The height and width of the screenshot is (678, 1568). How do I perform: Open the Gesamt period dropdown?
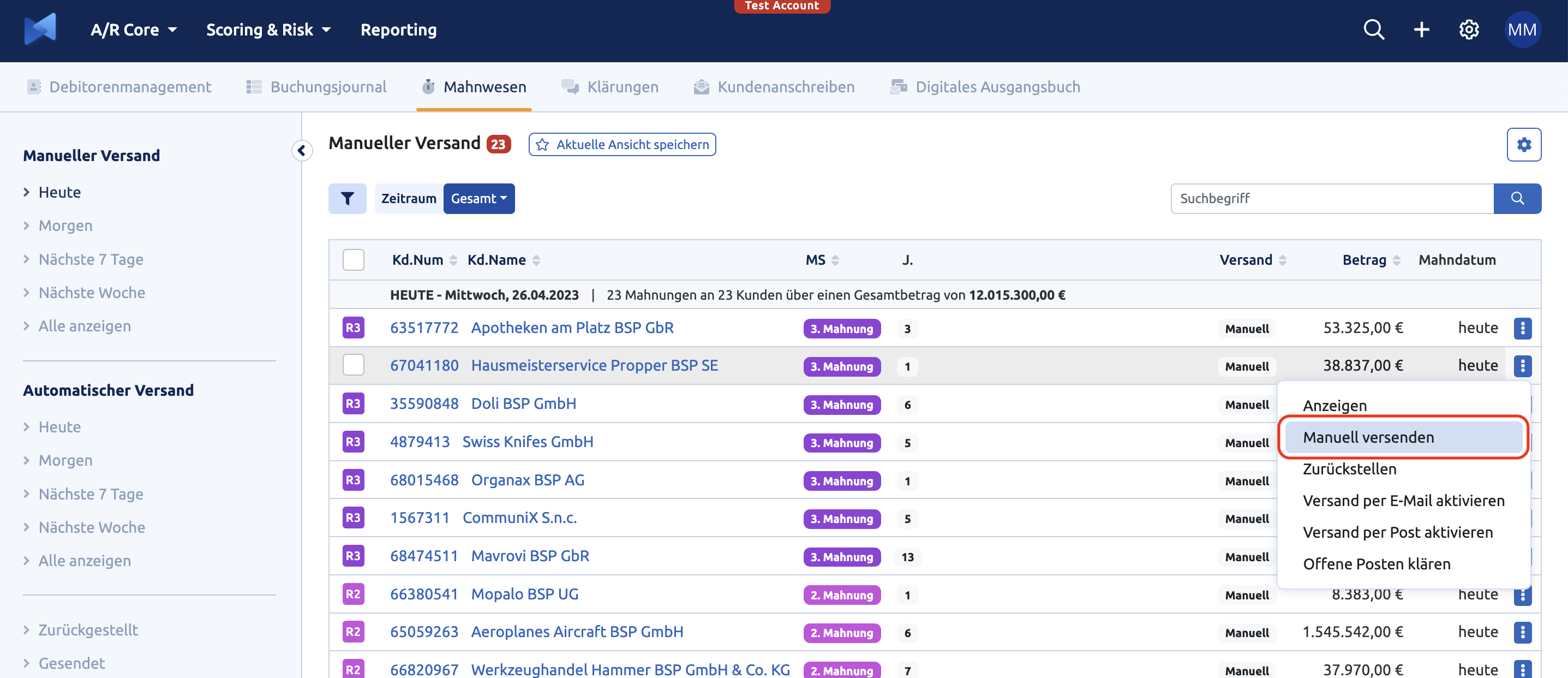pos(479,199)
